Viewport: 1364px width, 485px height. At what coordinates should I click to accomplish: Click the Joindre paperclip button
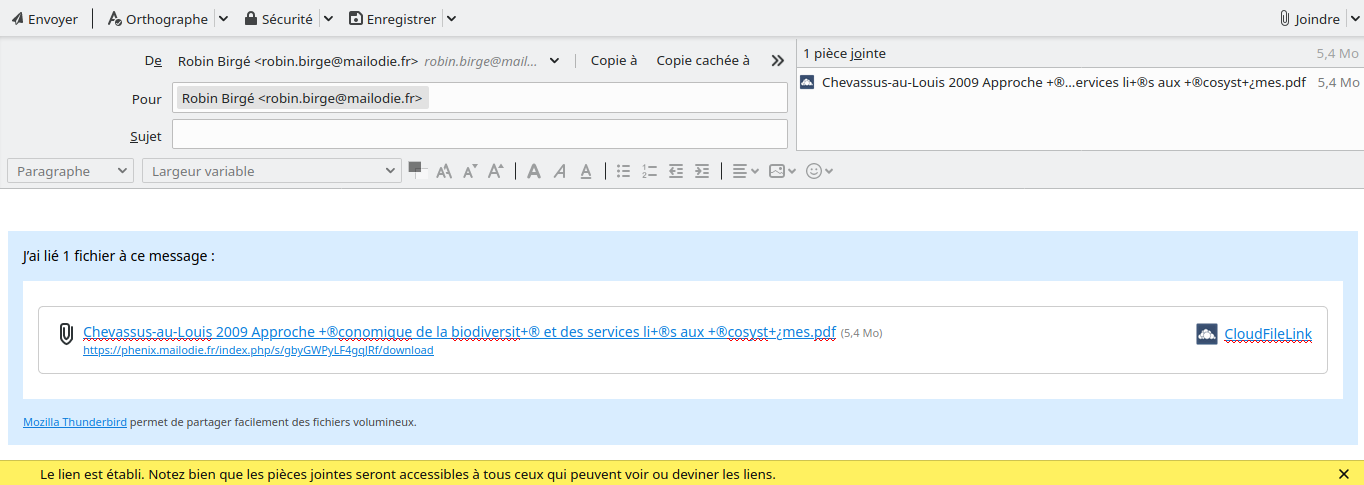(1309, 19)
